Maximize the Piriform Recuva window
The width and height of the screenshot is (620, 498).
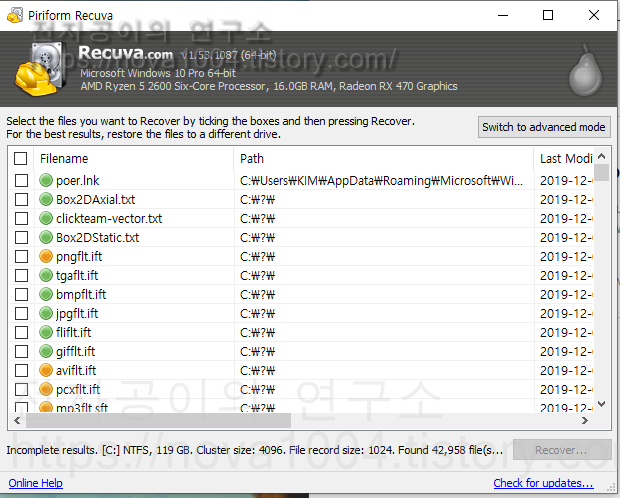coord(548,15)
